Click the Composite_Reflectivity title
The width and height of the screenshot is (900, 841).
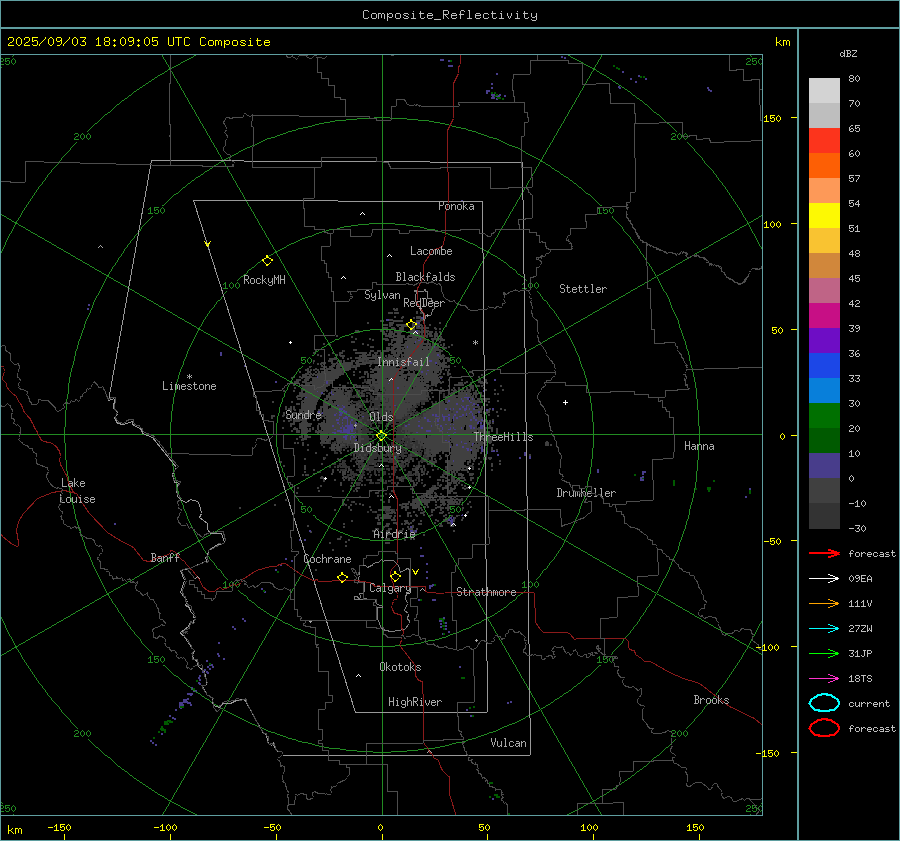[x=450, y=15]
